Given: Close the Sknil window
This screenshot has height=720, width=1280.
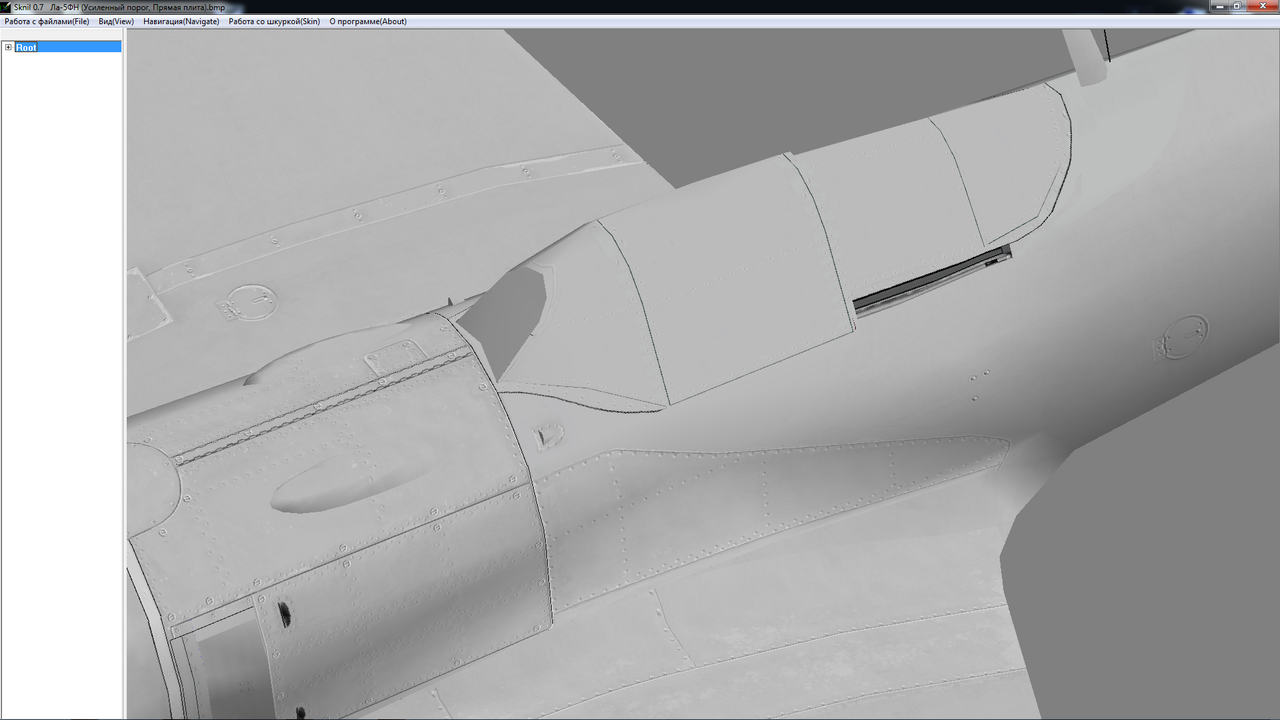Looking at the screenshot, I should click(1262, 6).
